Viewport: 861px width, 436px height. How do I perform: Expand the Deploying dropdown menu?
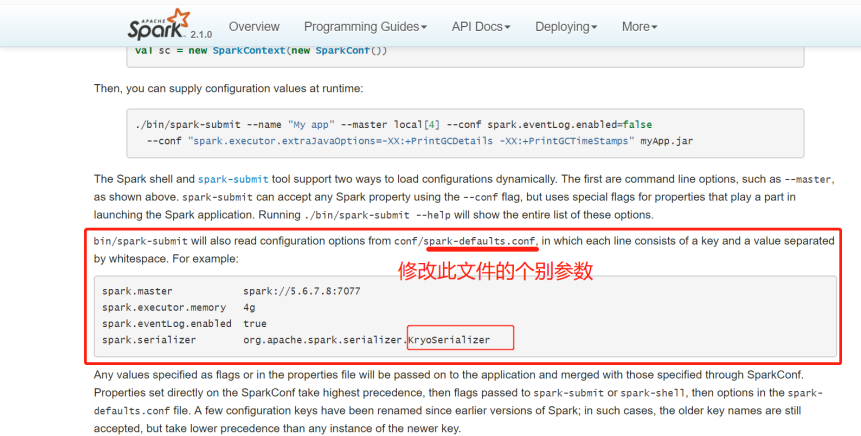(x=566, y=26)
